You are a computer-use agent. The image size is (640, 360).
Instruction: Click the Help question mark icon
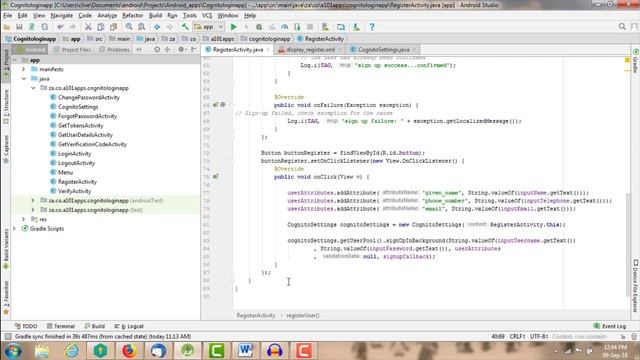coord(372,27)
